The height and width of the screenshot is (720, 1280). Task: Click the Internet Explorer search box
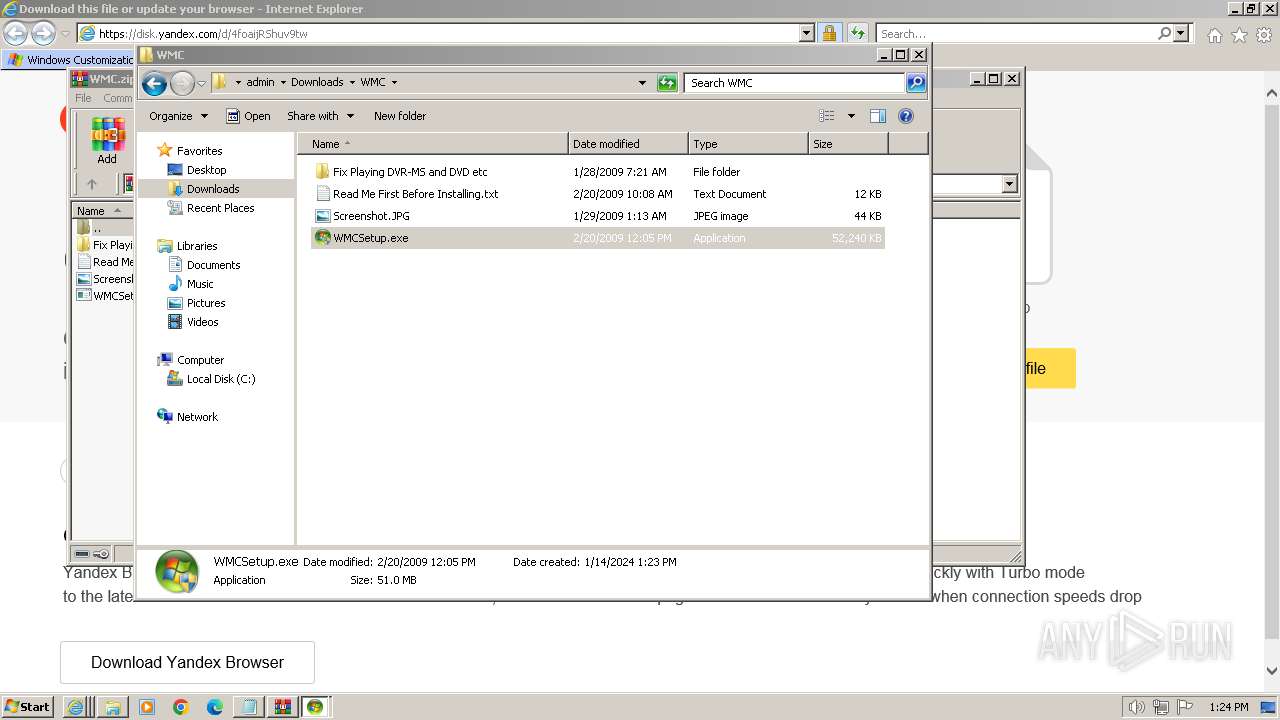(x=1016, y=33)
